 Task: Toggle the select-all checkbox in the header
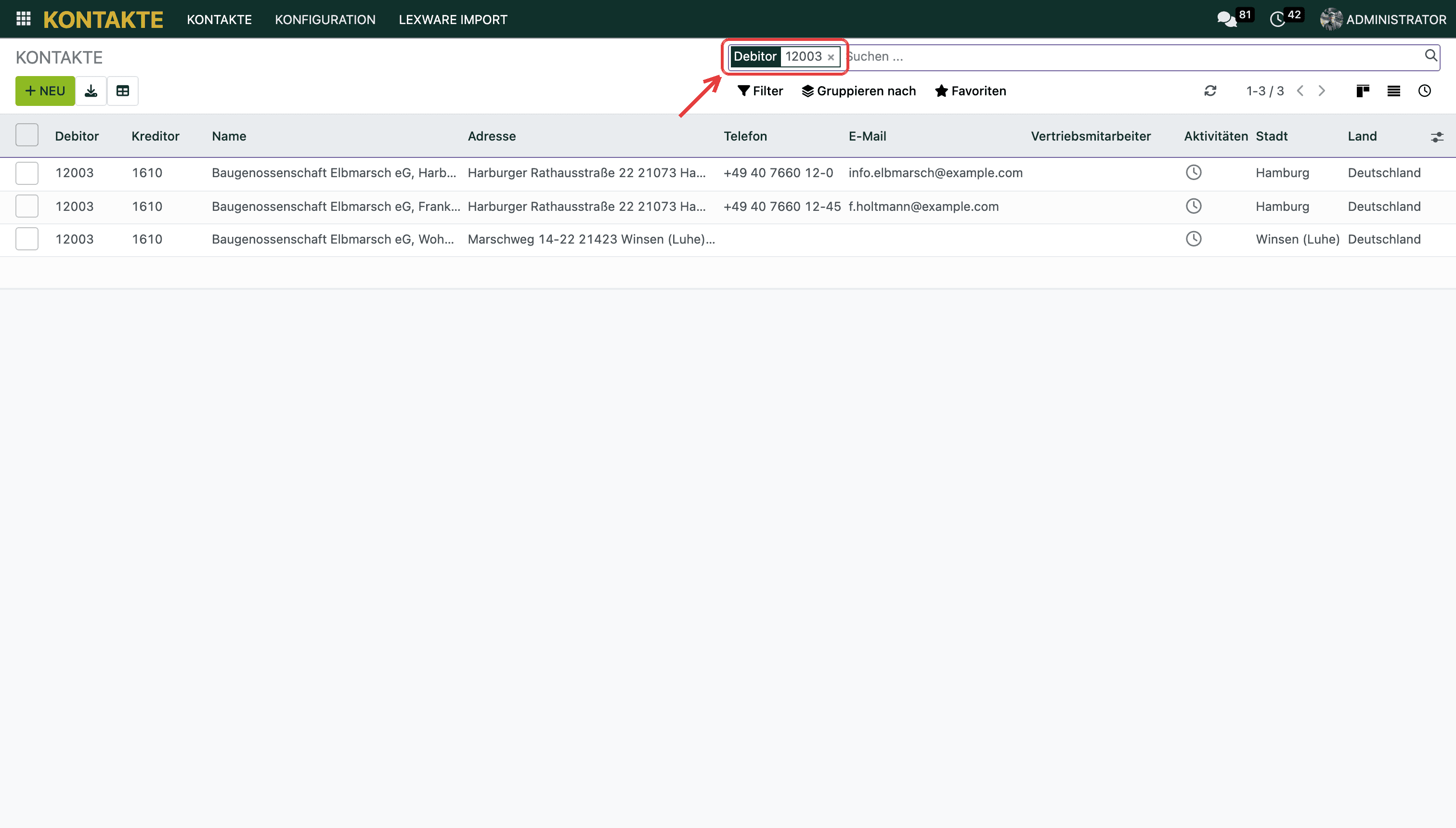click(27, 135)
